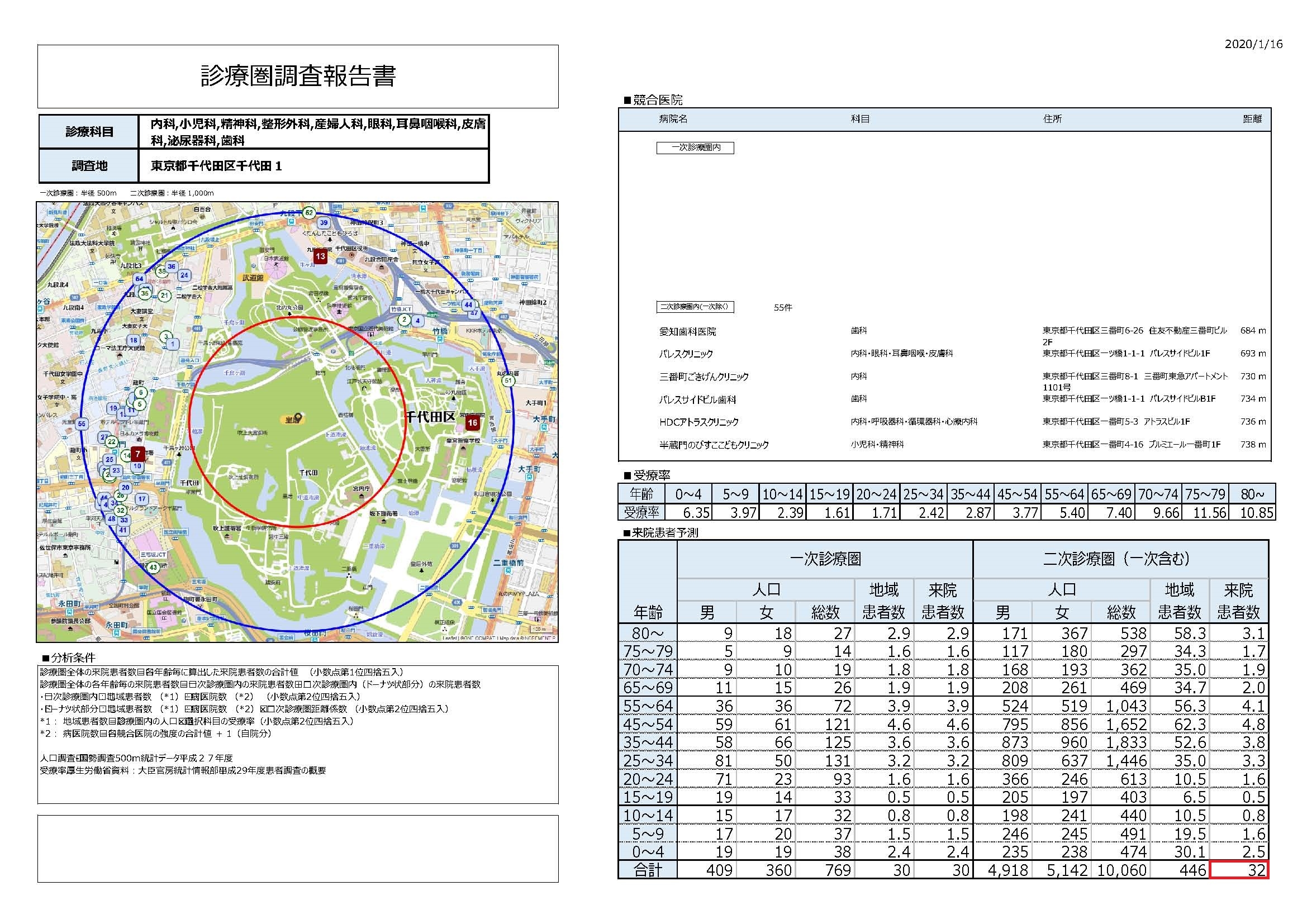
Task: Click the ■分析条件 section heading
Action: 68,658
